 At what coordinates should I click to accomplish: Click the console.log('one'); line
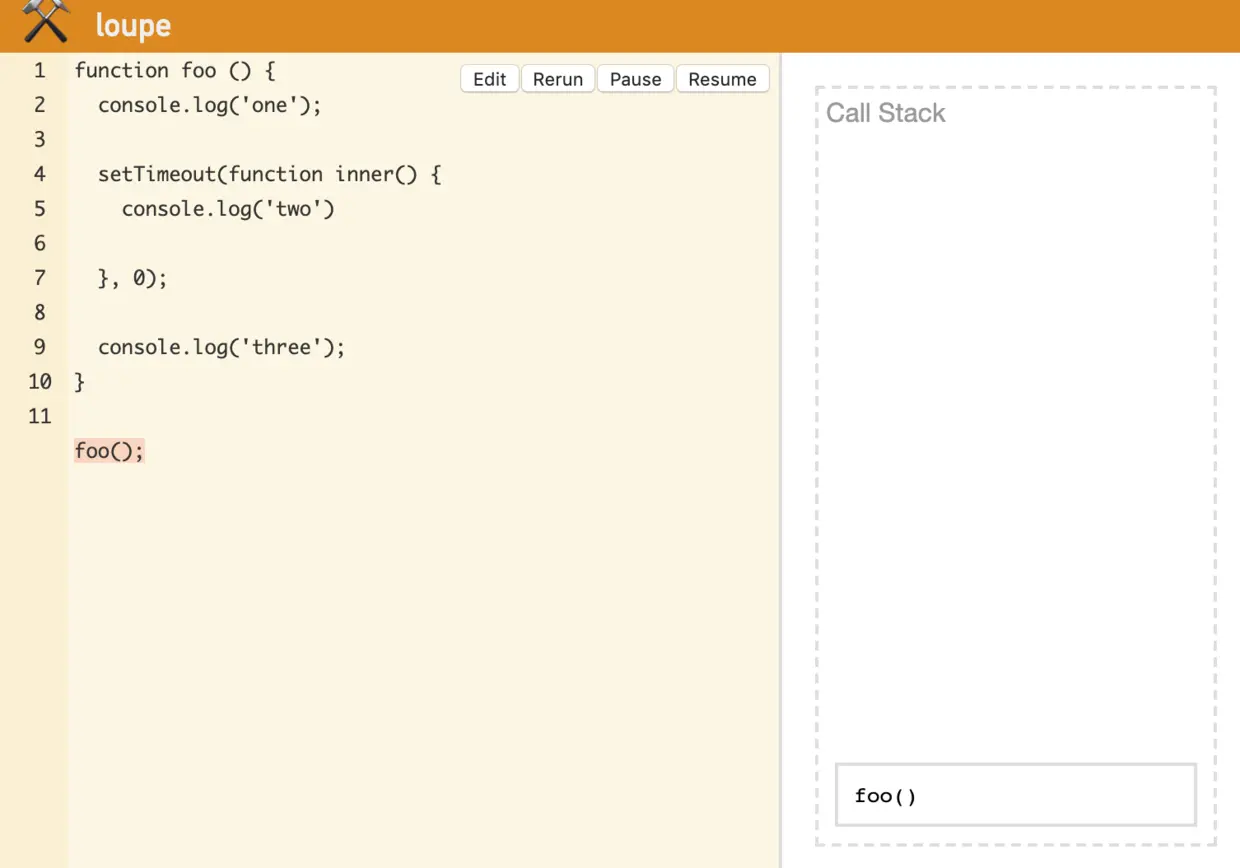[x=210, y=105]
